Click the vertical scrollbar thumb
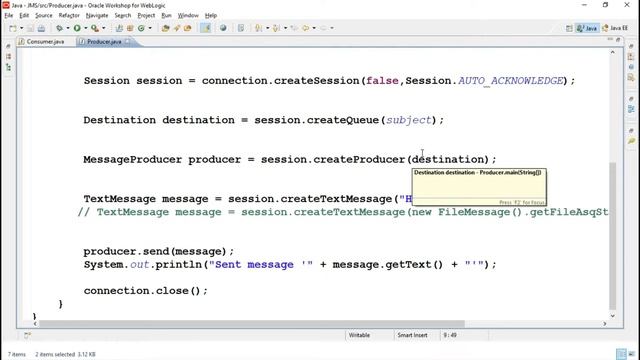The height and width of the screenshot is (360, 640). pyautogui.click(x=612, y=236)
